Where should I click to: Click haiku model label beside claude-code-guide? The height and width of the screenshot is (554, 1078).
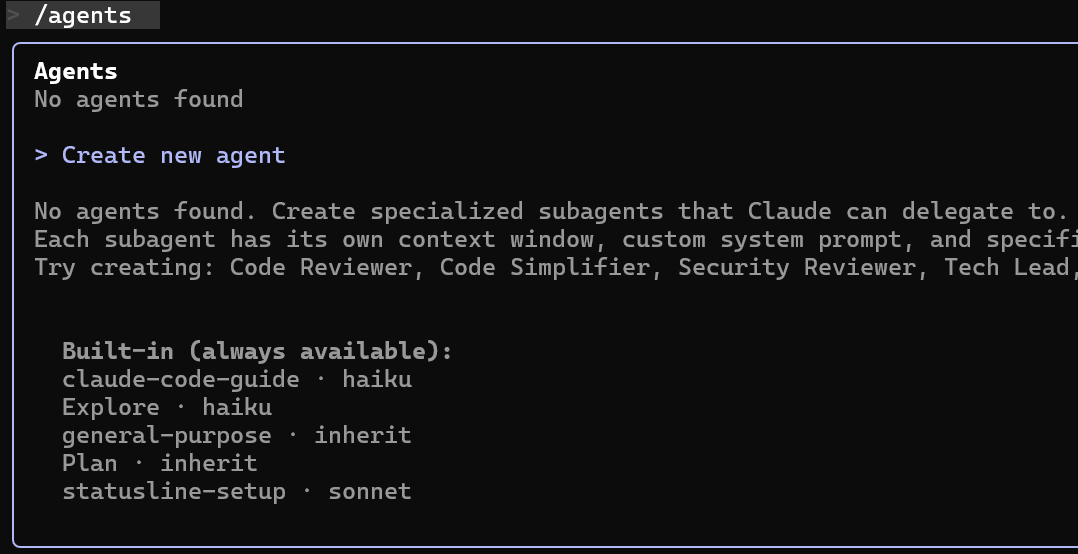coord(377,380)
